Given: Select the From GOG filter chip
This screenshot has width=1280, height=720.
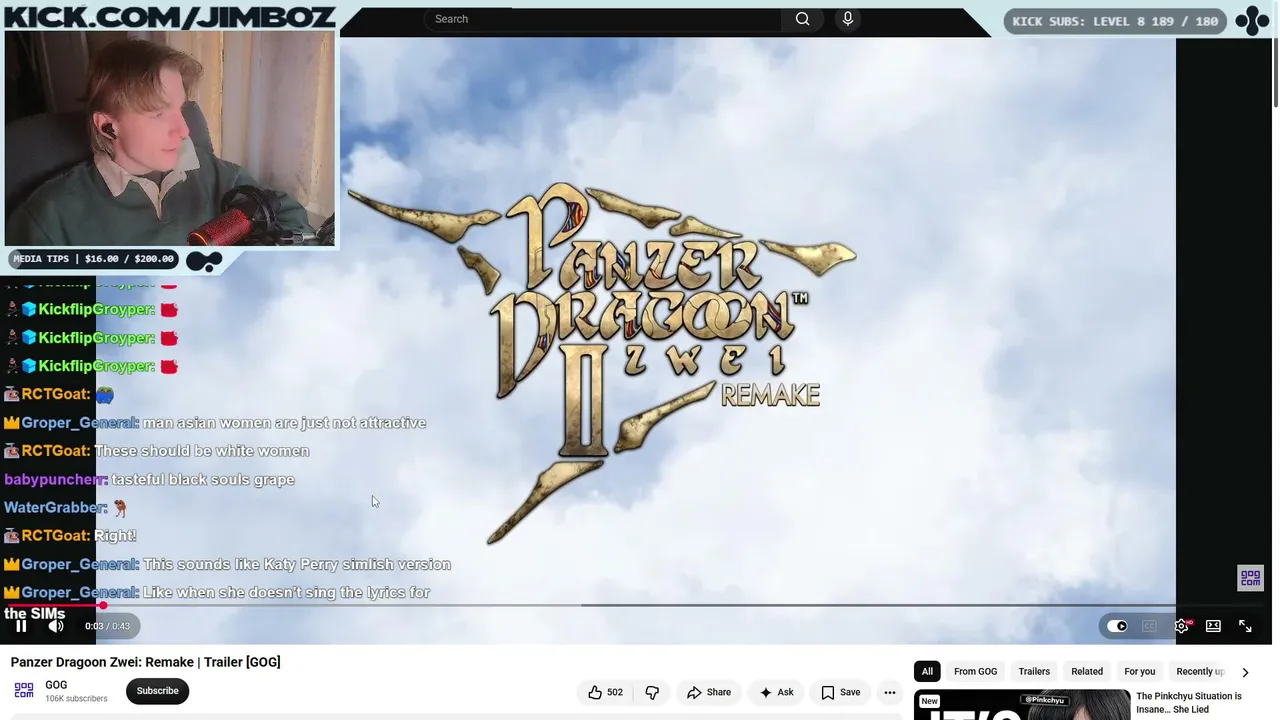Looking at the screenshot, I should 975,672.
